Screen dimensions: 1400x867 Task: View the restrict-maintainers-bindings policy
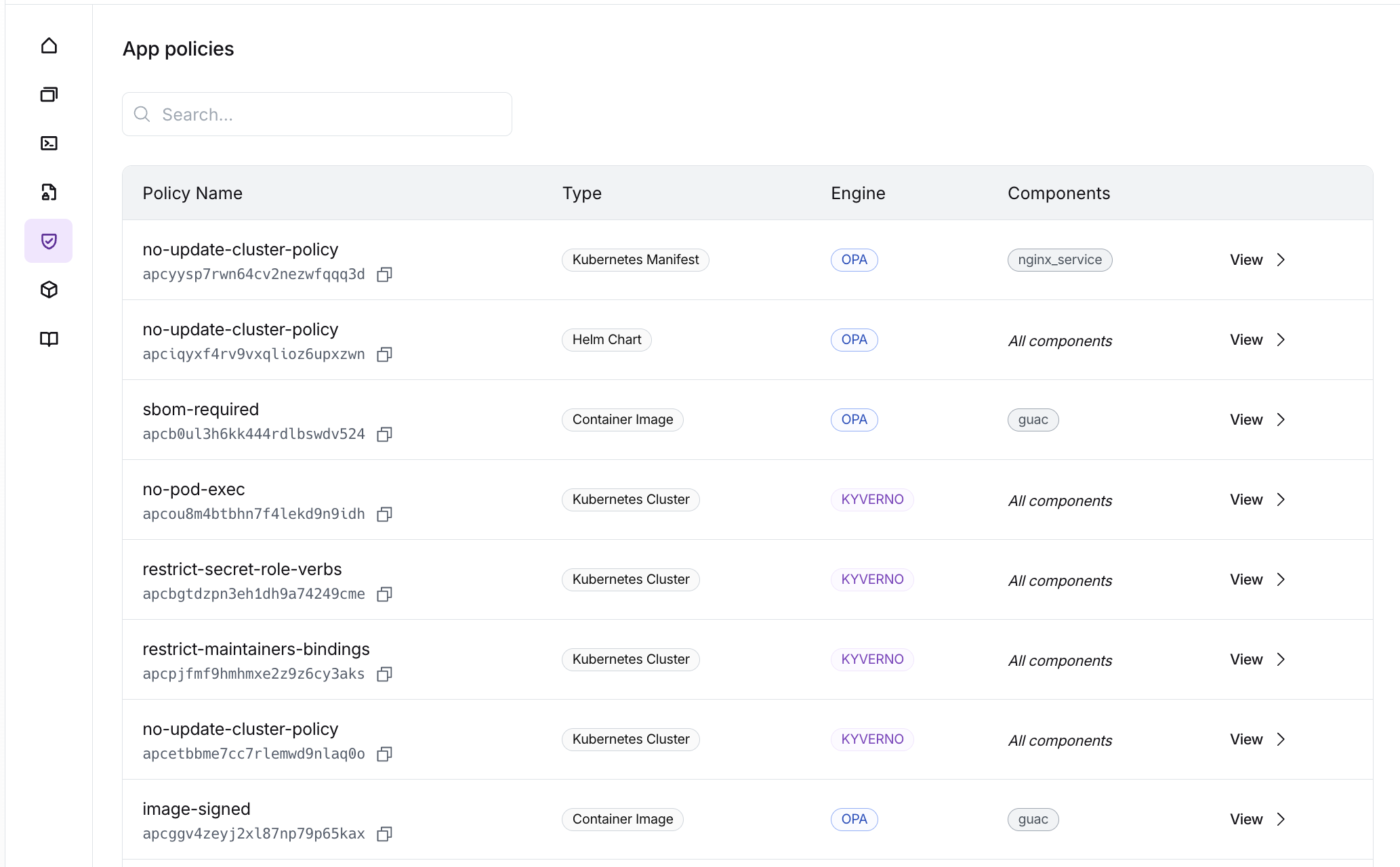click(x=1245, y=660)
